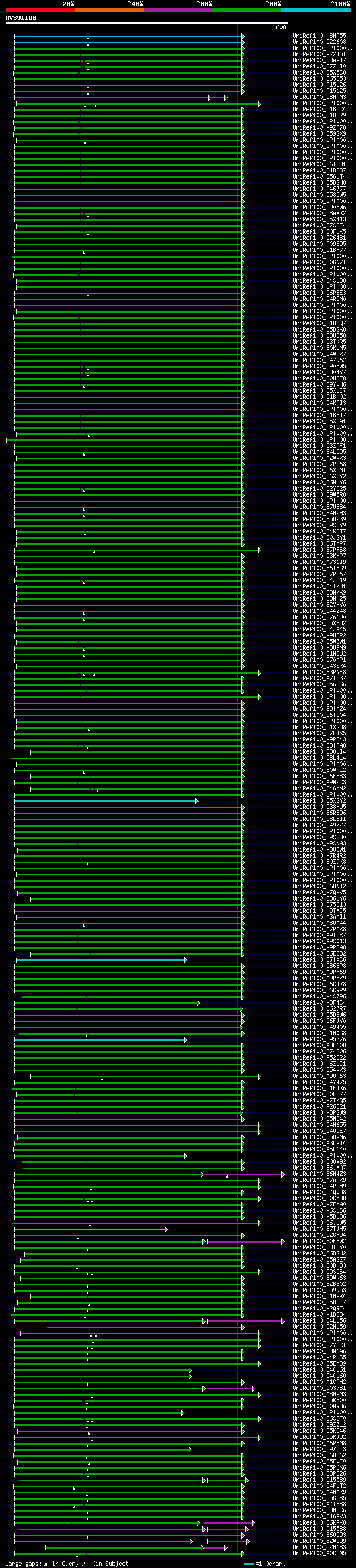Screen dimensions: 356x1568
Task: Click cyan alignment bar in B5XGY2 row
Action: point(106,801)
